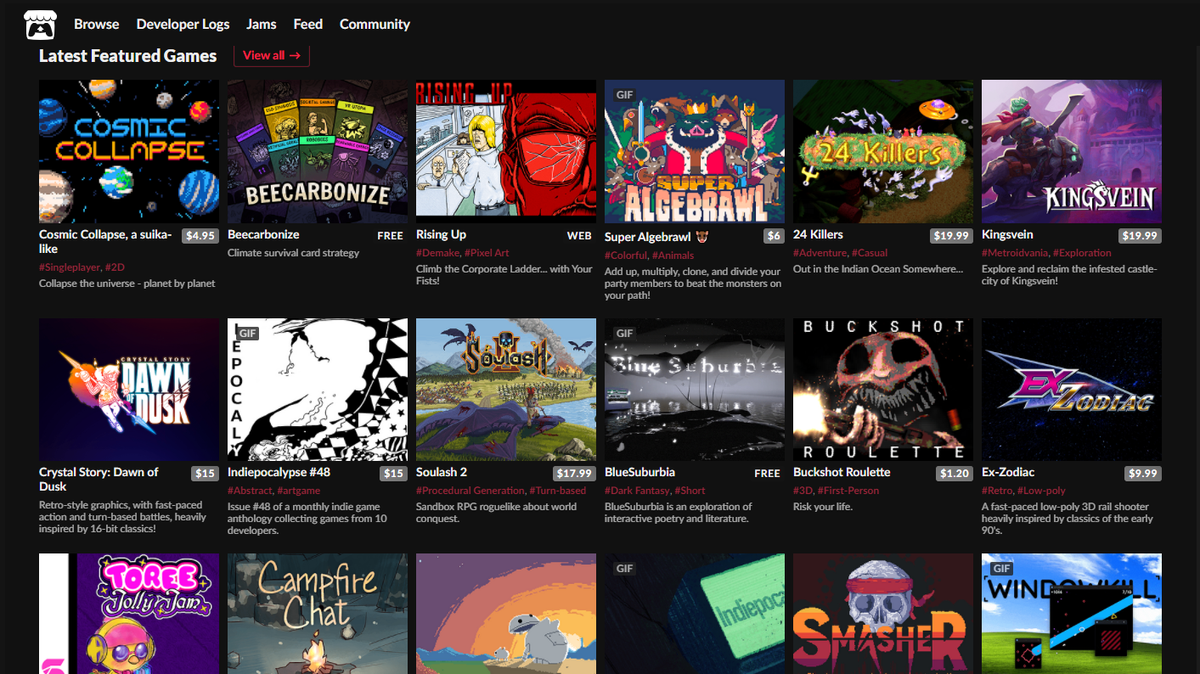Click the View all featured games button
The image size is (1200, 674).
point(271,56)
